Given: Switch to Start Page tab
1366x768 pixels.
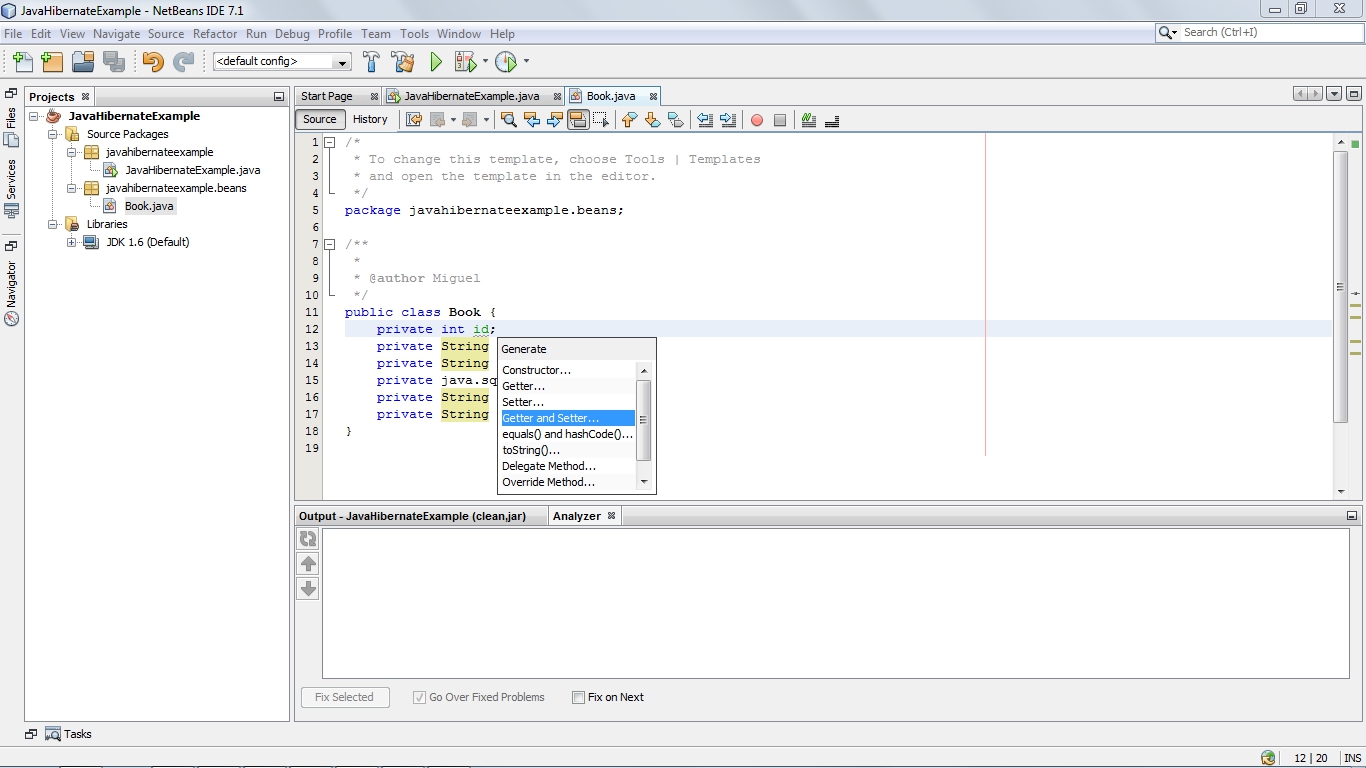Looking at the screenshot, I should tap(327, 96).
